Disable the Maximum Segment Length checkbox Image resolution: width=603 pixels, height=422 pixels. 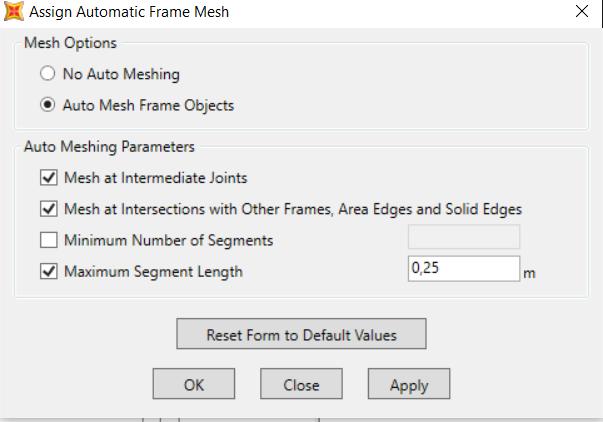tap(49, 271)
